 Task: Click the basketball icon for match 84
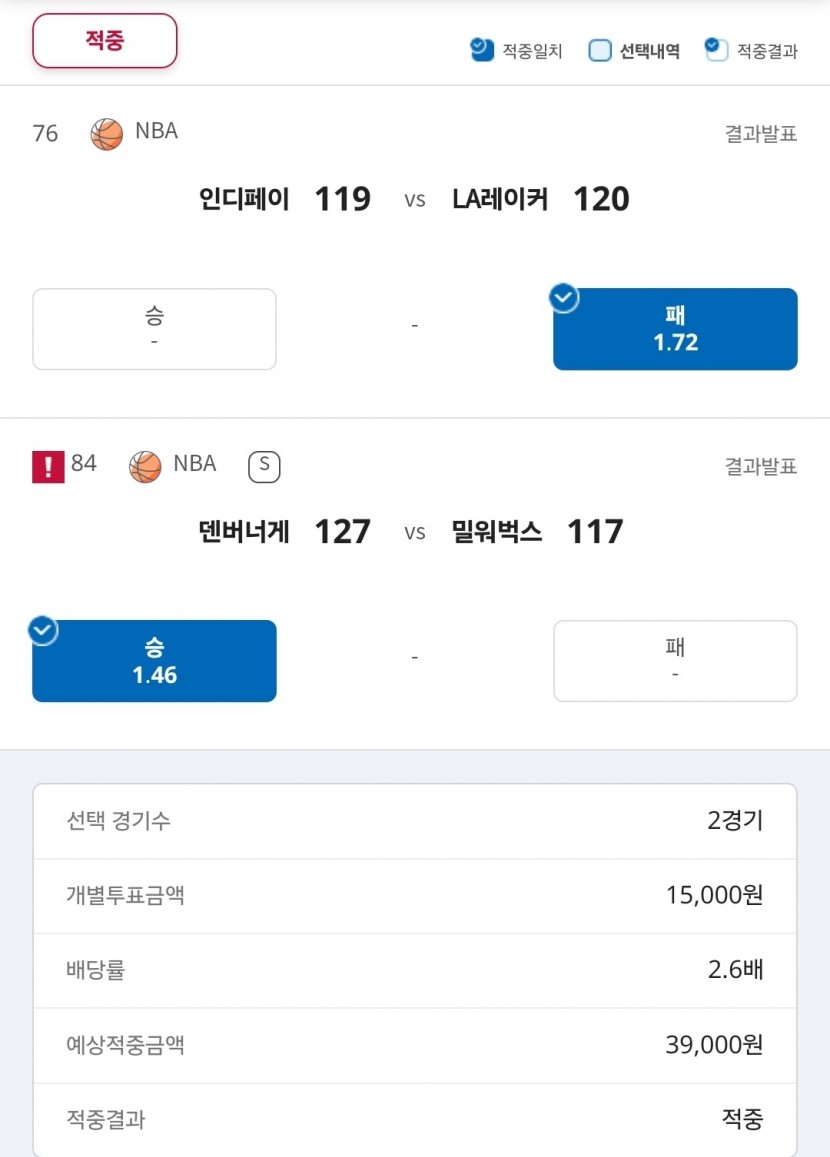145,467
